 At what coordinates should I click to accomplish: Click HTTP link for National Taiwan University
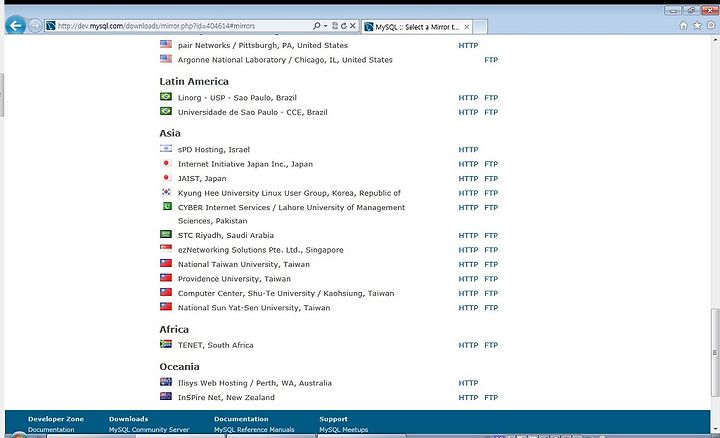tap(468, 264)
